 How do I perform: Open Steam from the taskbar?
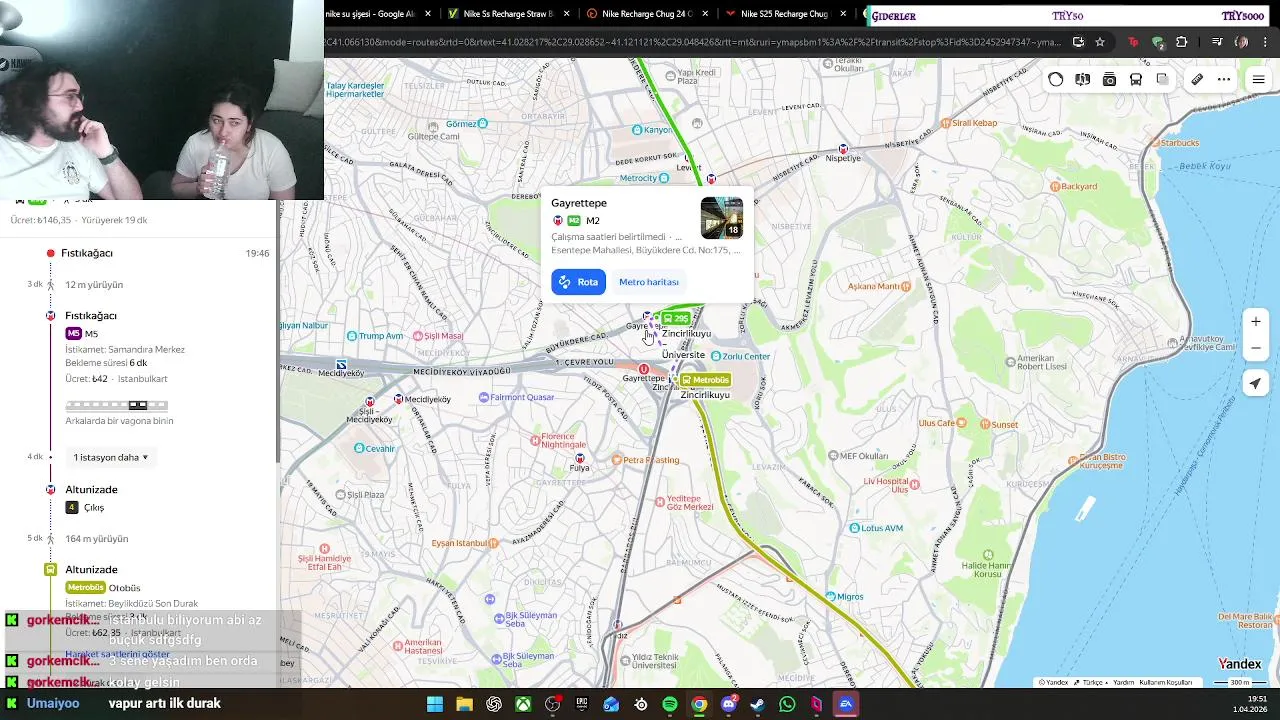point(758,704)
